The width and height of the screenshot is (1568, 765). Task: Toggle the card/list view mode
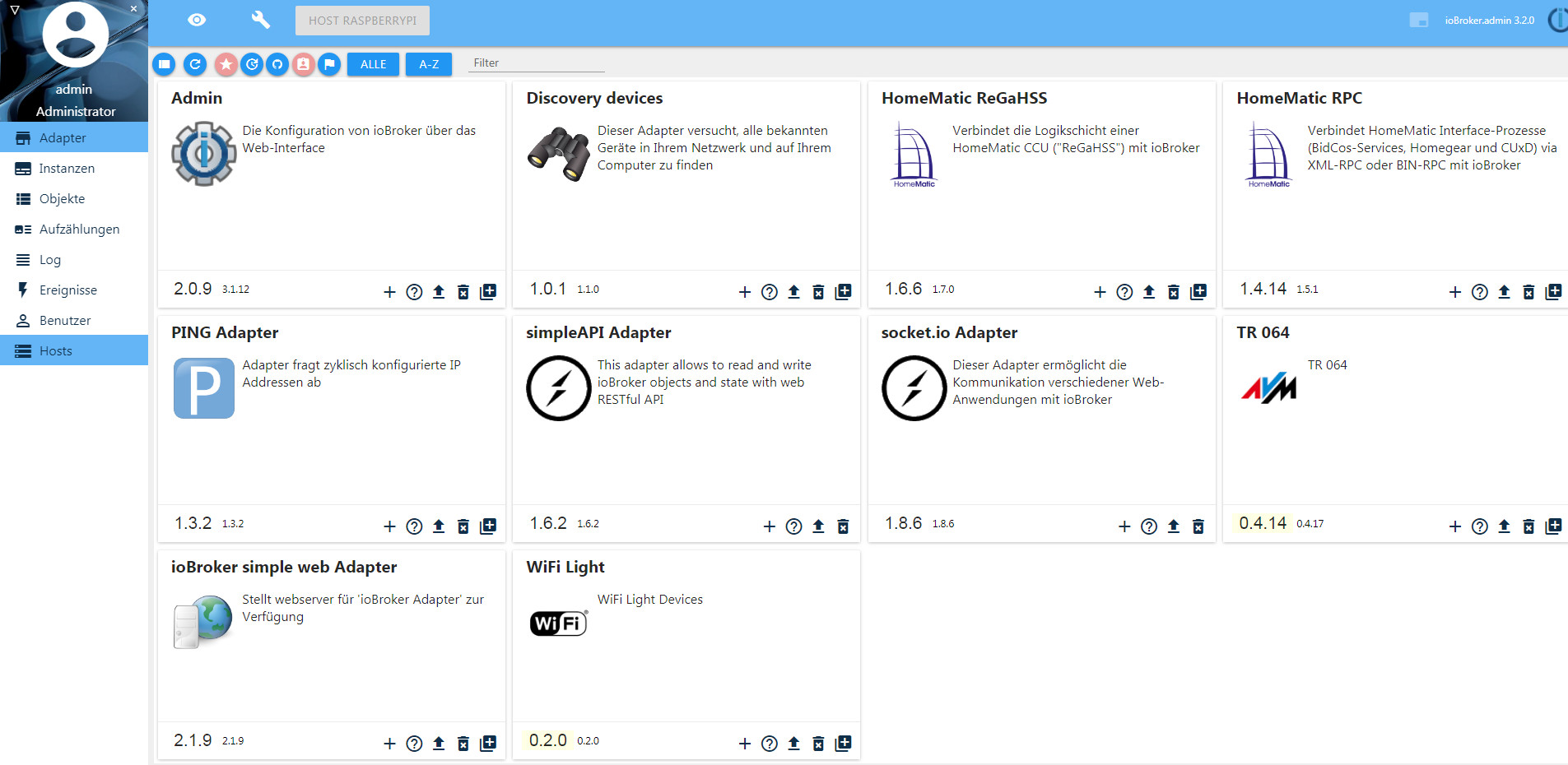click(166, 64)
